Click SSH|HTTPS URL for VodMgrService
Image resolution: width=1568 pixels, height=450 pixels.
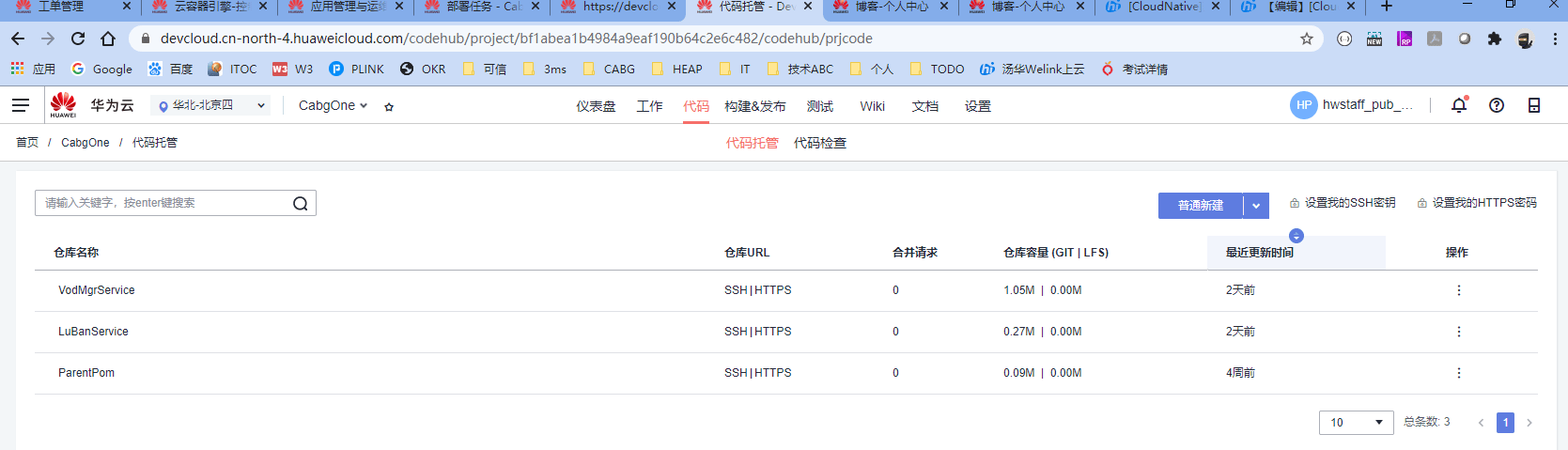(758, 290)
